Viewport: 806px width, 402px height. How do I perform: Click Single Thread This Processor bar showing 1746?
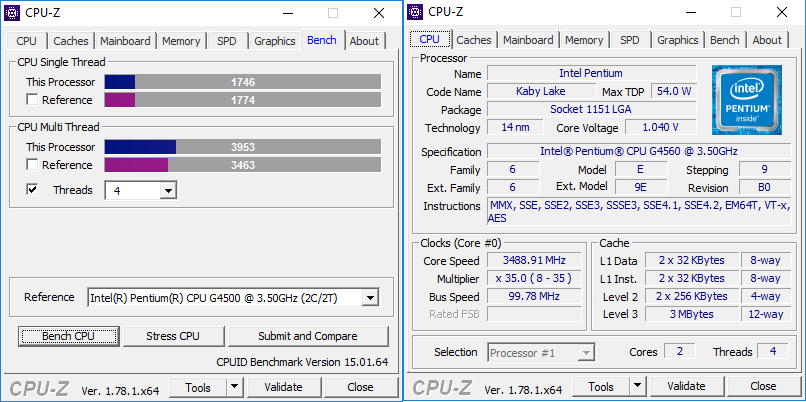pos(243,82)
